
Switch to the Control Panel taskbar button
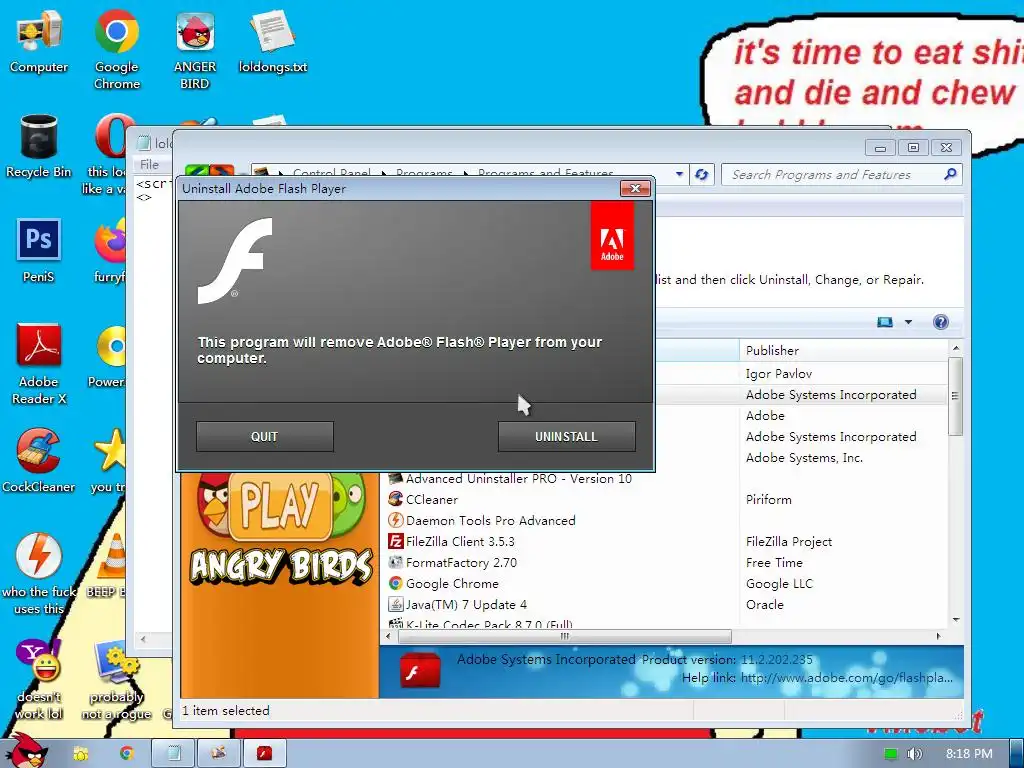(x=219, y=753)
